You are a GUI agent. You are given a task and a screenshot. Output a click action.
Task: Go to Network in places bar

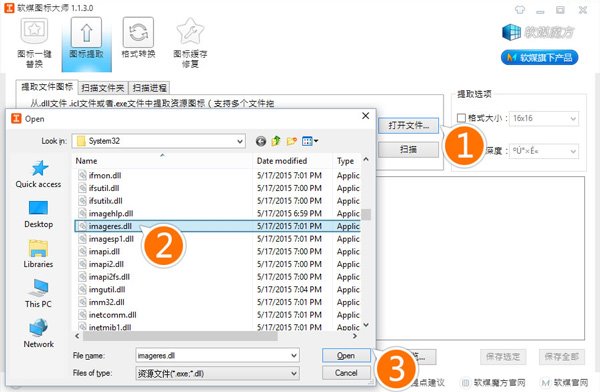38,333
